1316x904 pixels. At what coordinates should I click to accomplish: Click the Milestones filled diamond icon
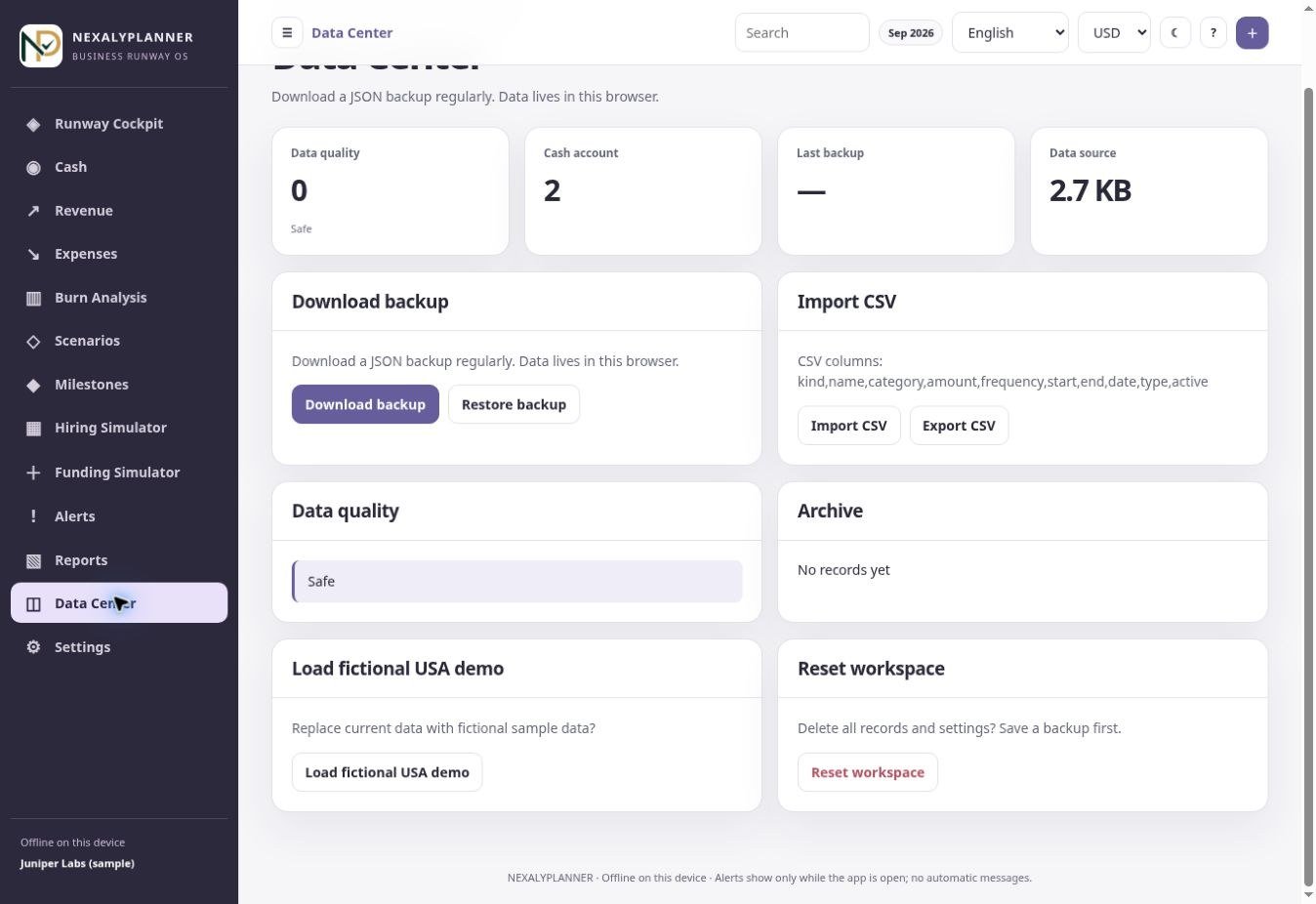point(33,385)
